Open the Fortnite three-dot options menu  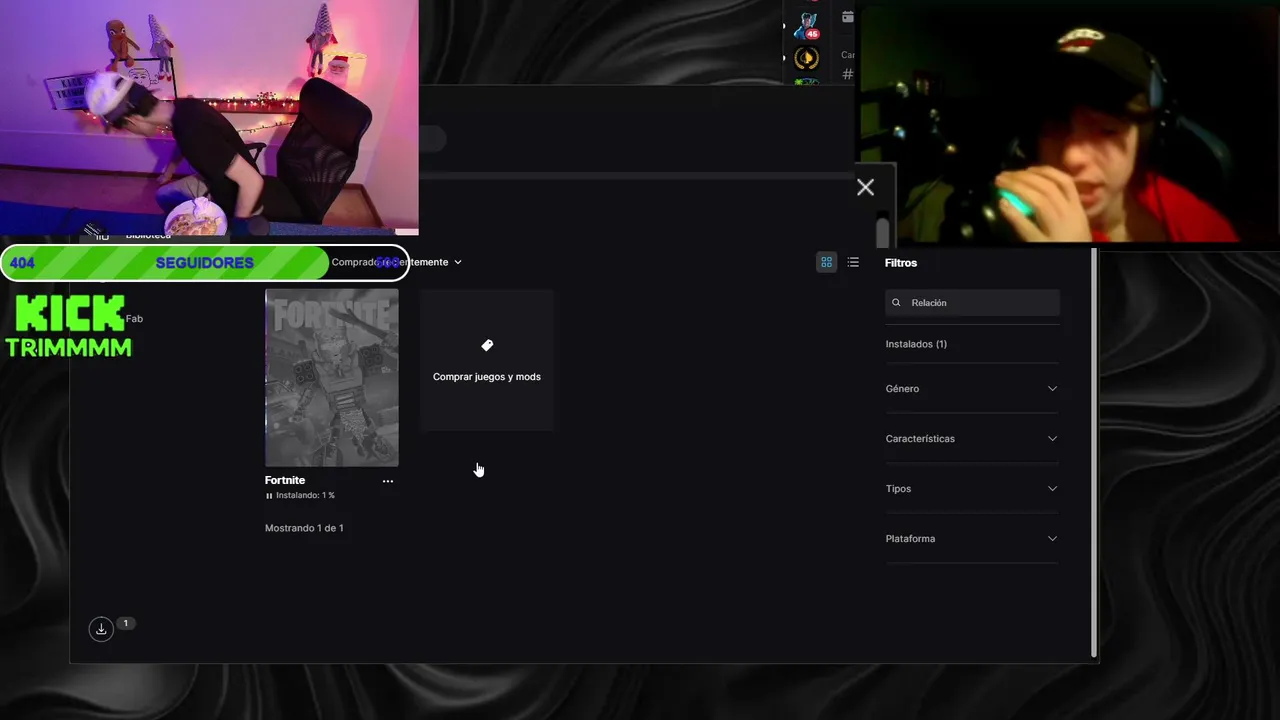(x=388, y=481)
